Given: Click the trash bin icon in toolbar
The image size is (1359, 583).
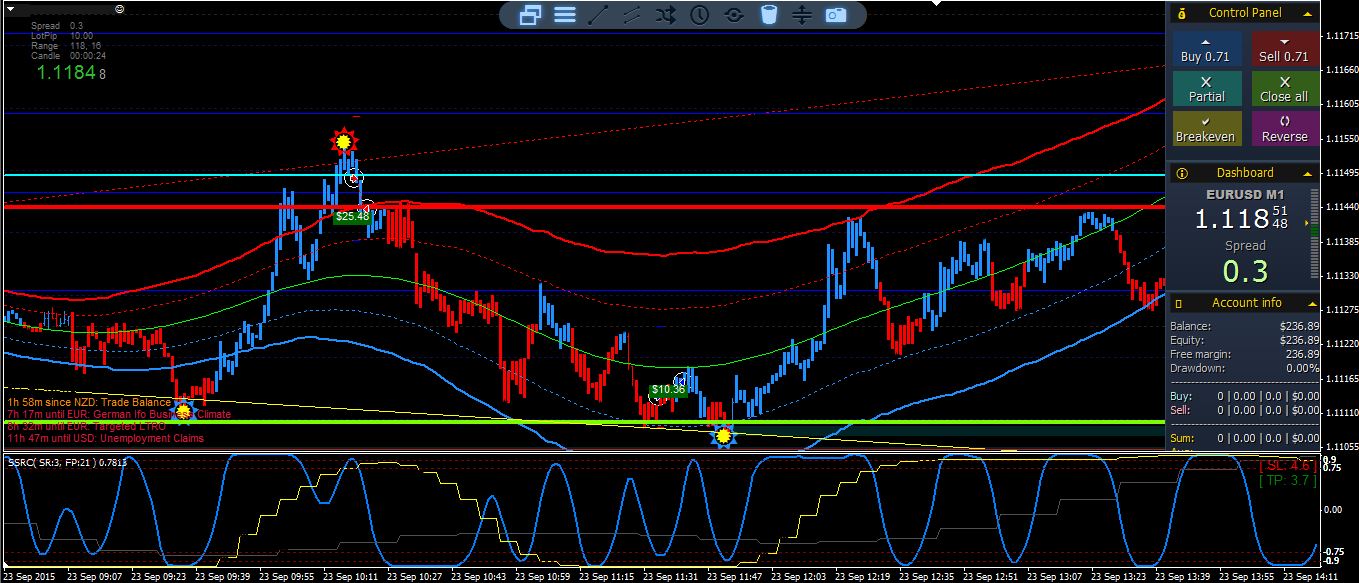Looking at the screenshot, I should 768,15.
